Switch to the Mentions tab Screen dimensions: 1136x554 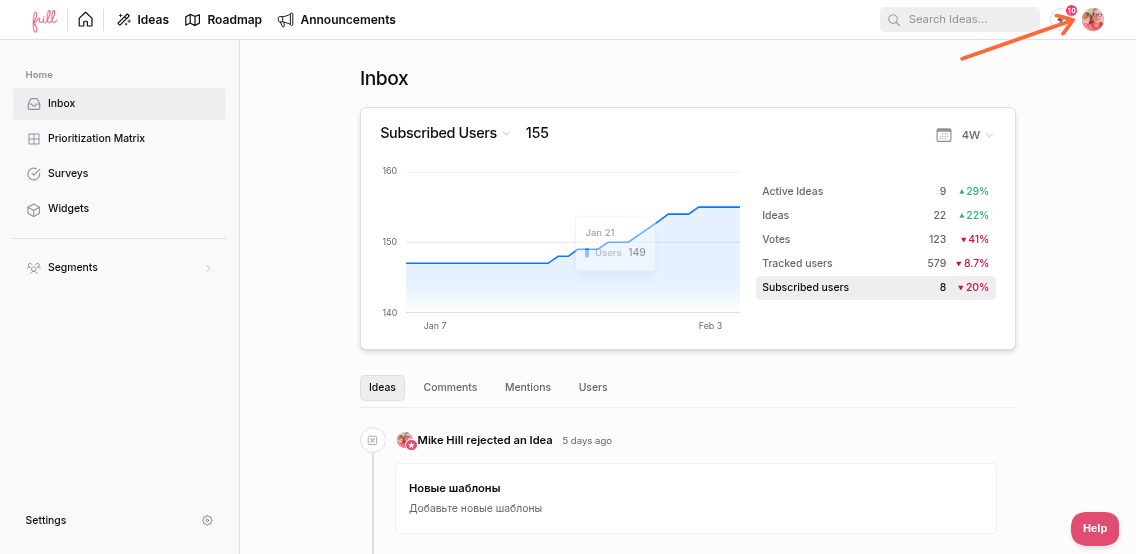tap(527, 387)
